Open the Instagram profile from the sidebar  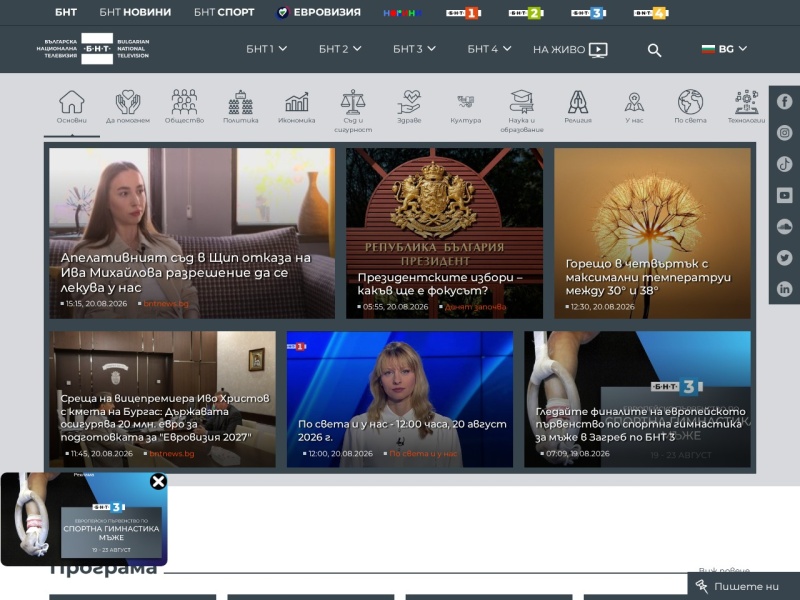click(784, 133)
